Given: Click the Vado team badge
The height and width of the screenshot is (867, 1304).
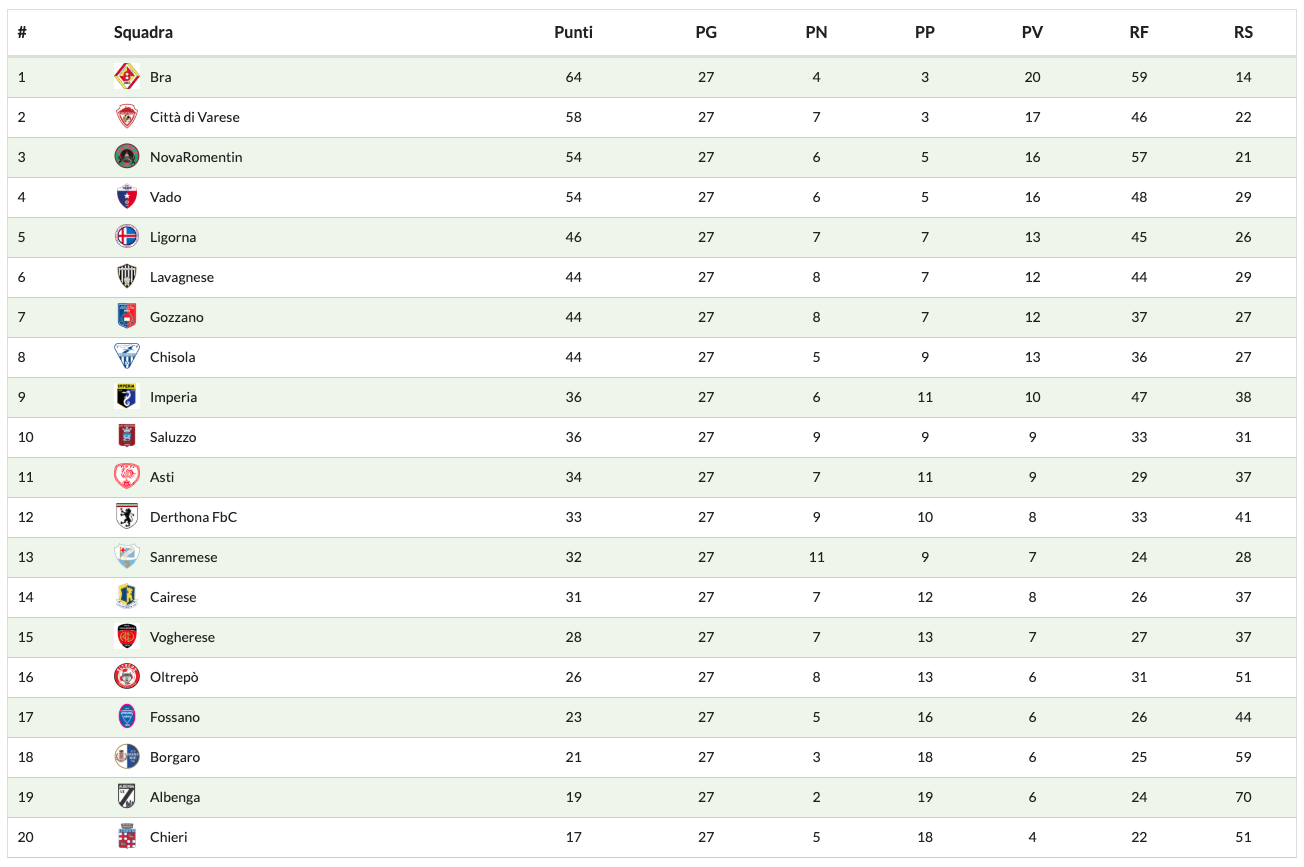Looking at the screenshot, I should (x=126, y=197).
